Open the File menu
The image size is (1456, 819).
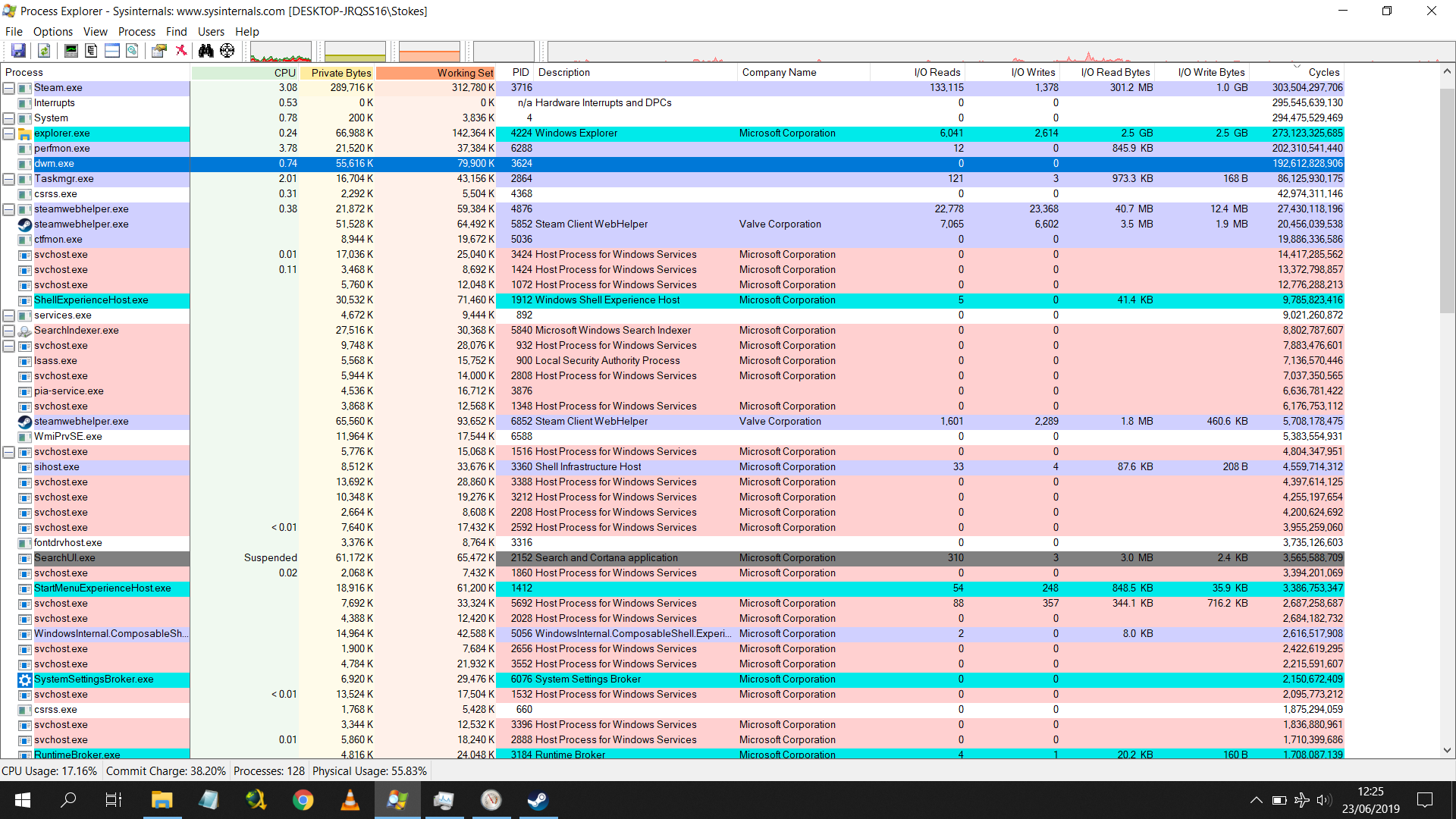click(x=14, y=31)
